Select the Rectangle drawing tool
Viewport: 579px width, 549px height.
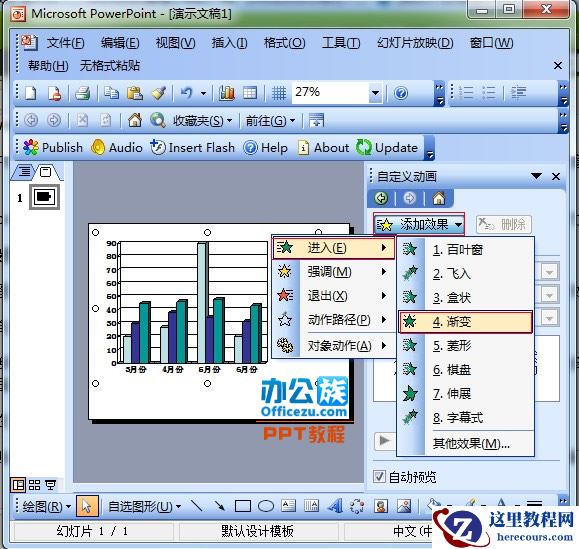point(243,506)
